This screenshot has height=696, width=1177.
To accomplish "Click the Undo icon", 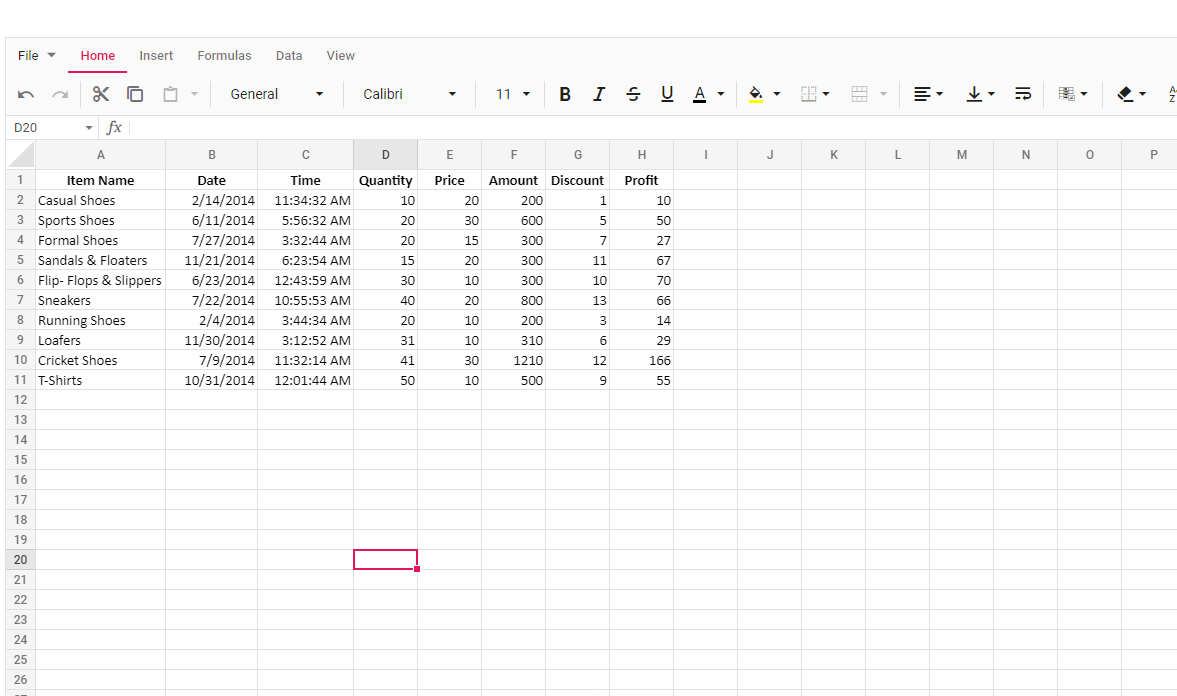I will click(x=26, y=94).
